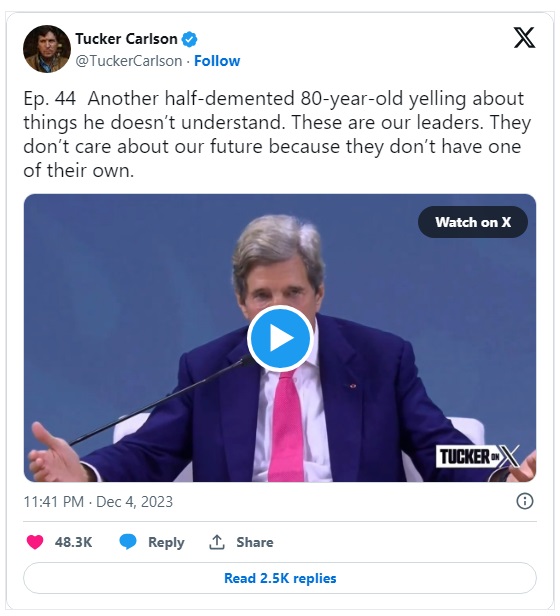Screen dimensions: 560x616
Task: Follow the Tucker Carlson account
Action: pyautogui.click(x=217, y=61)
